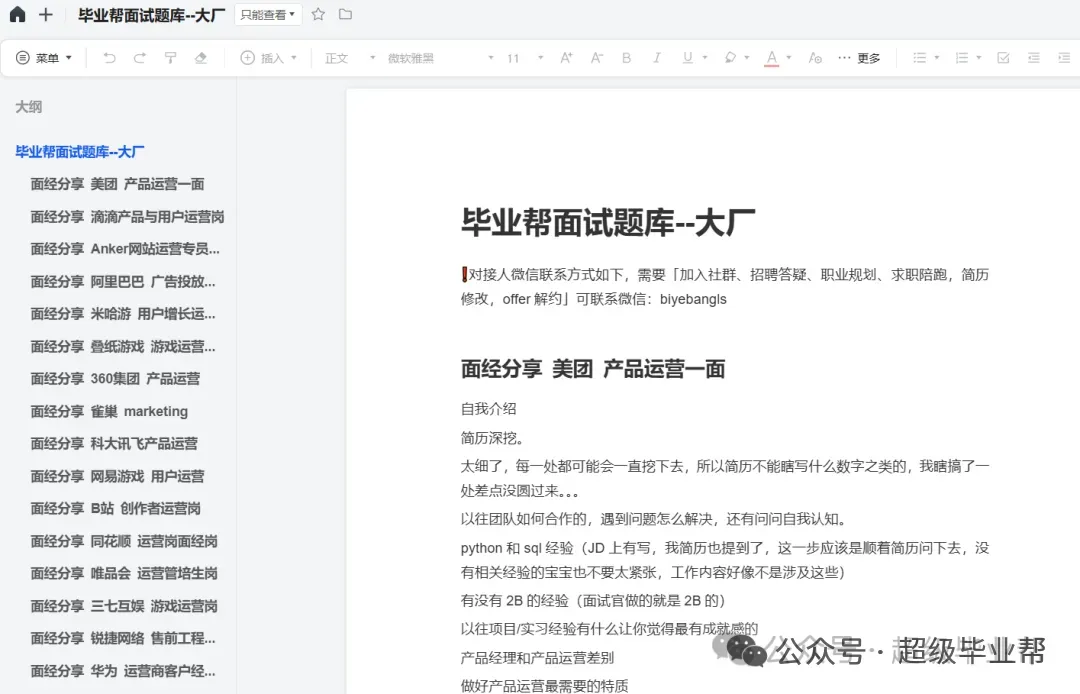This screenshot has height=694, width=1080.
Task: Star this document as favorite
Action: pos(318,14)
